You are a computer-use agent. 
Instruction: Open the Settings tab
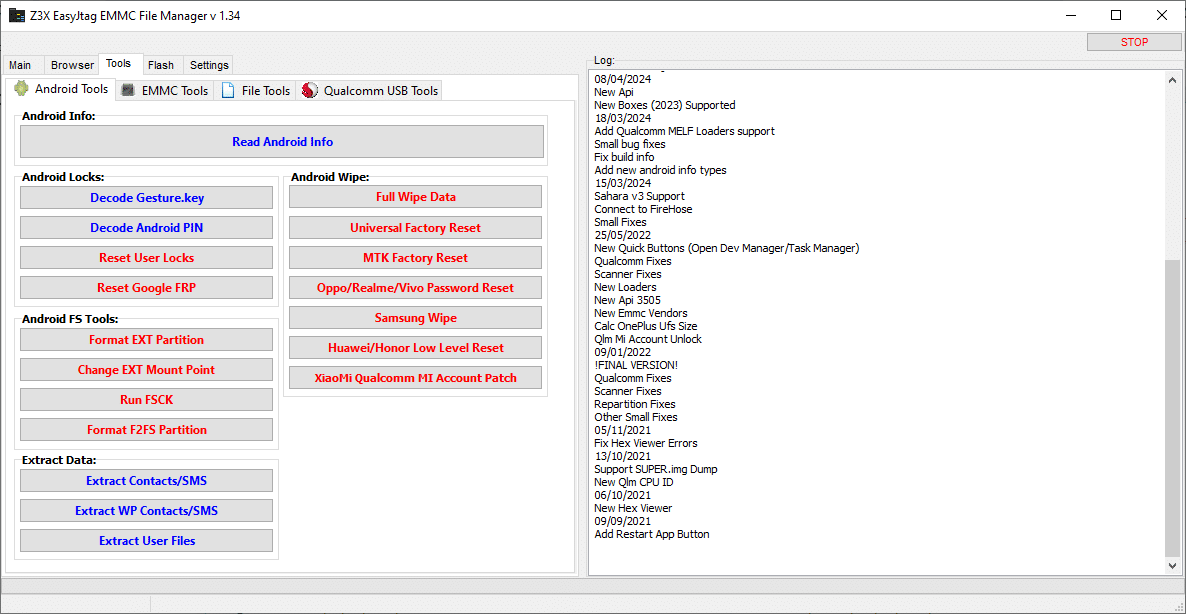[x=209, y=65]
